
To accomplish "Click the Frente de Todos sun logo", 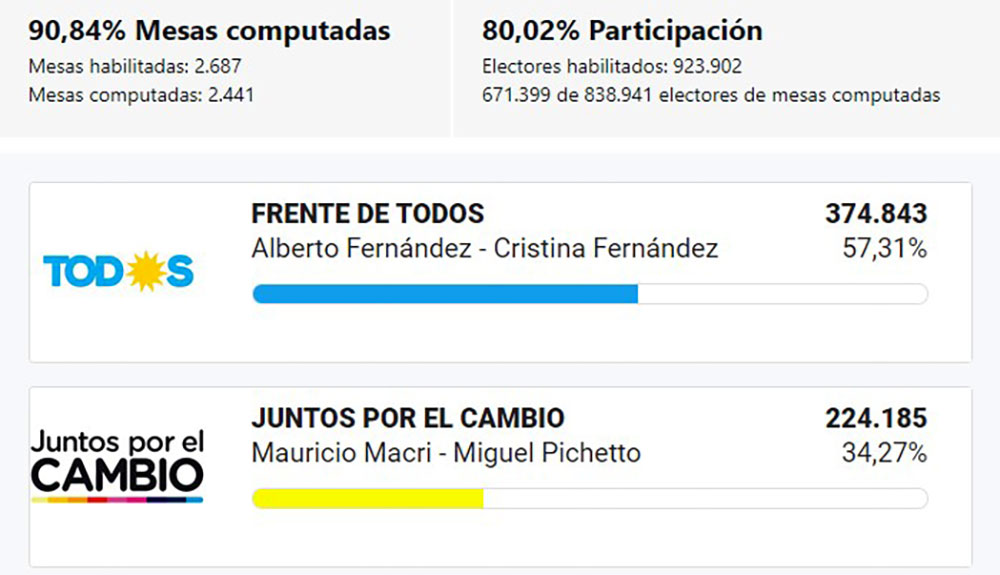I will point(118,271).
